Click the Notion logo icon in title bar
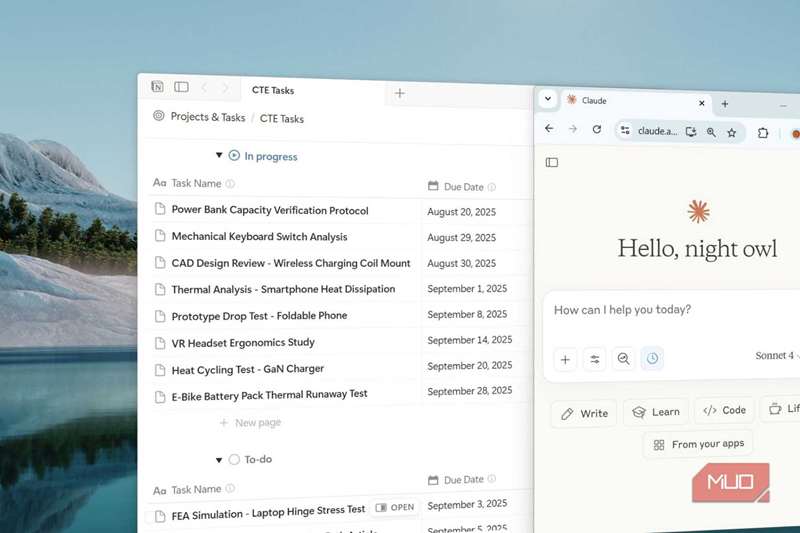 pyautogui.click(x=158, y=87)
